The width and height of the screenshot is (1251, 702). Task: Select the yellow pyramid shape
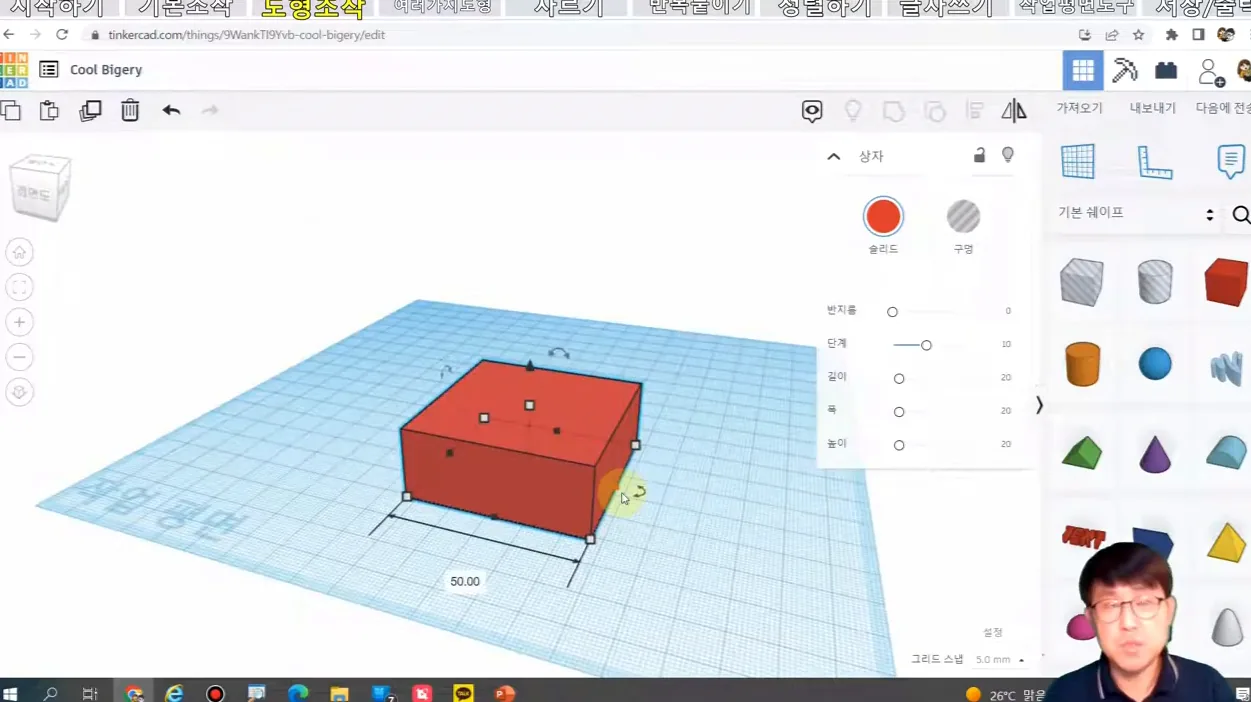(1226, 543)
